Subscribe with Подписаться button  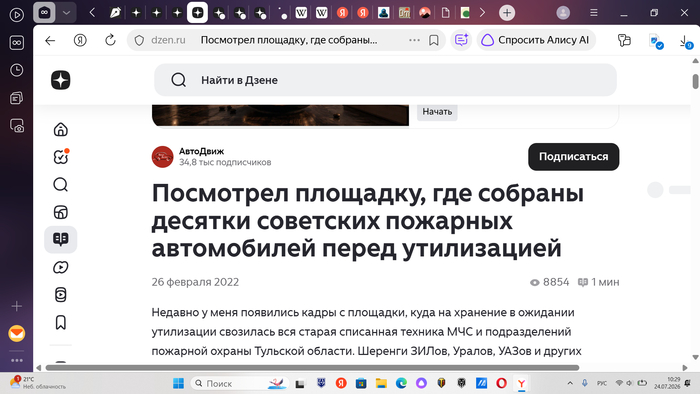point(574,157)
